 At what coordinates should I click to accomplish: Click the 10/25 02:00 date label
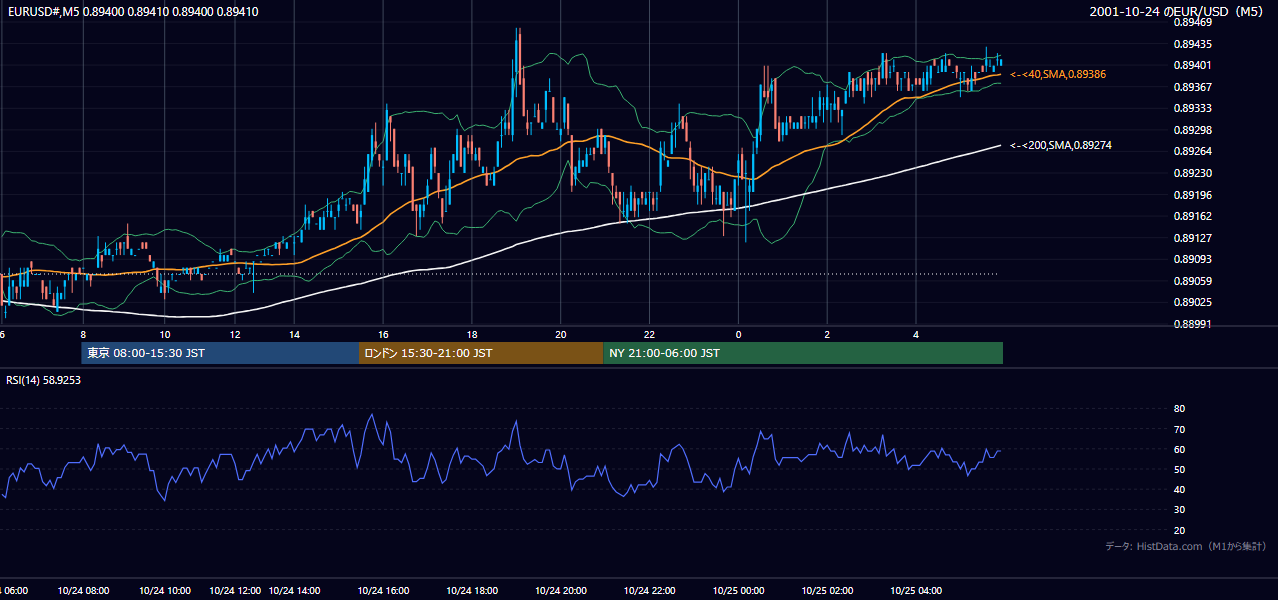pos(827,590)
